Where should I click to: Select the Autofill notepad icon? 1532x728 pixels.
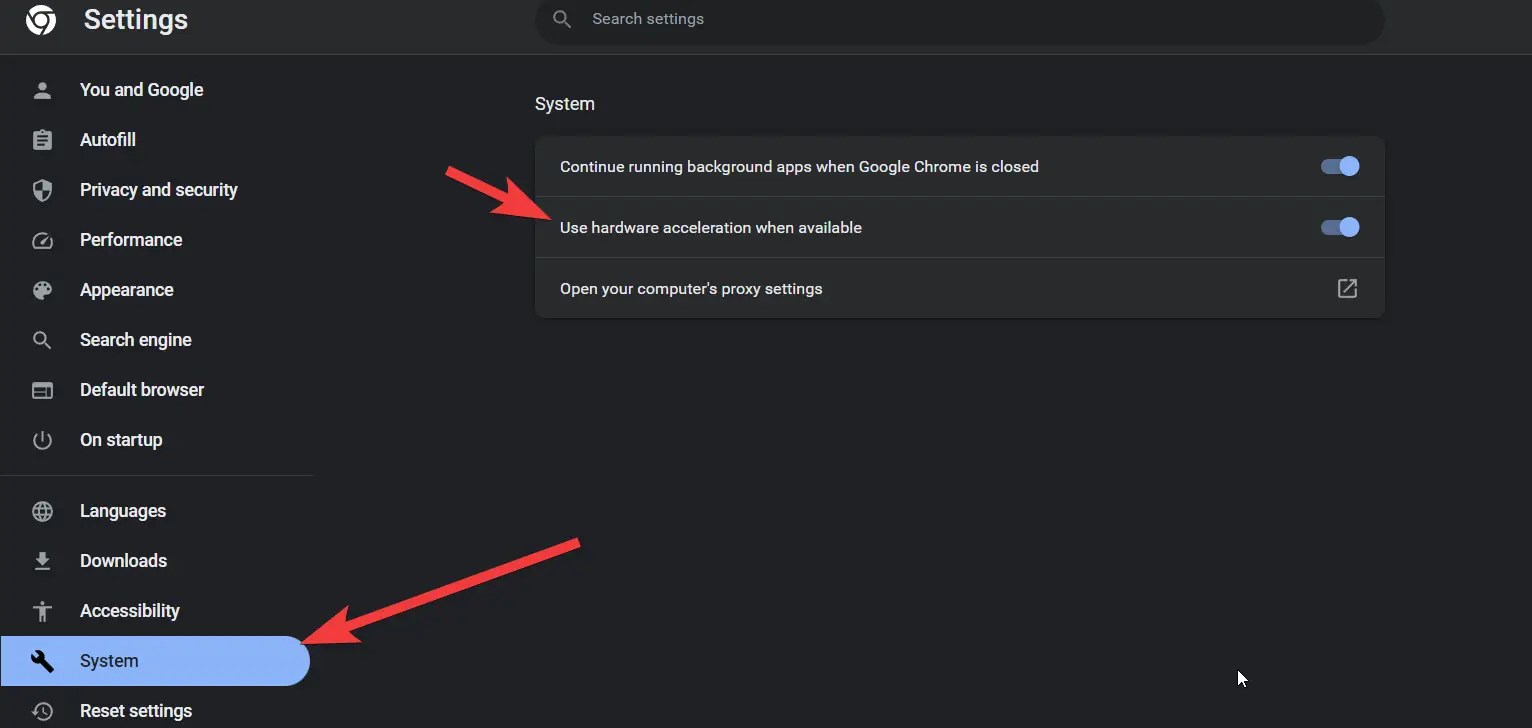[x=42, y=139]
